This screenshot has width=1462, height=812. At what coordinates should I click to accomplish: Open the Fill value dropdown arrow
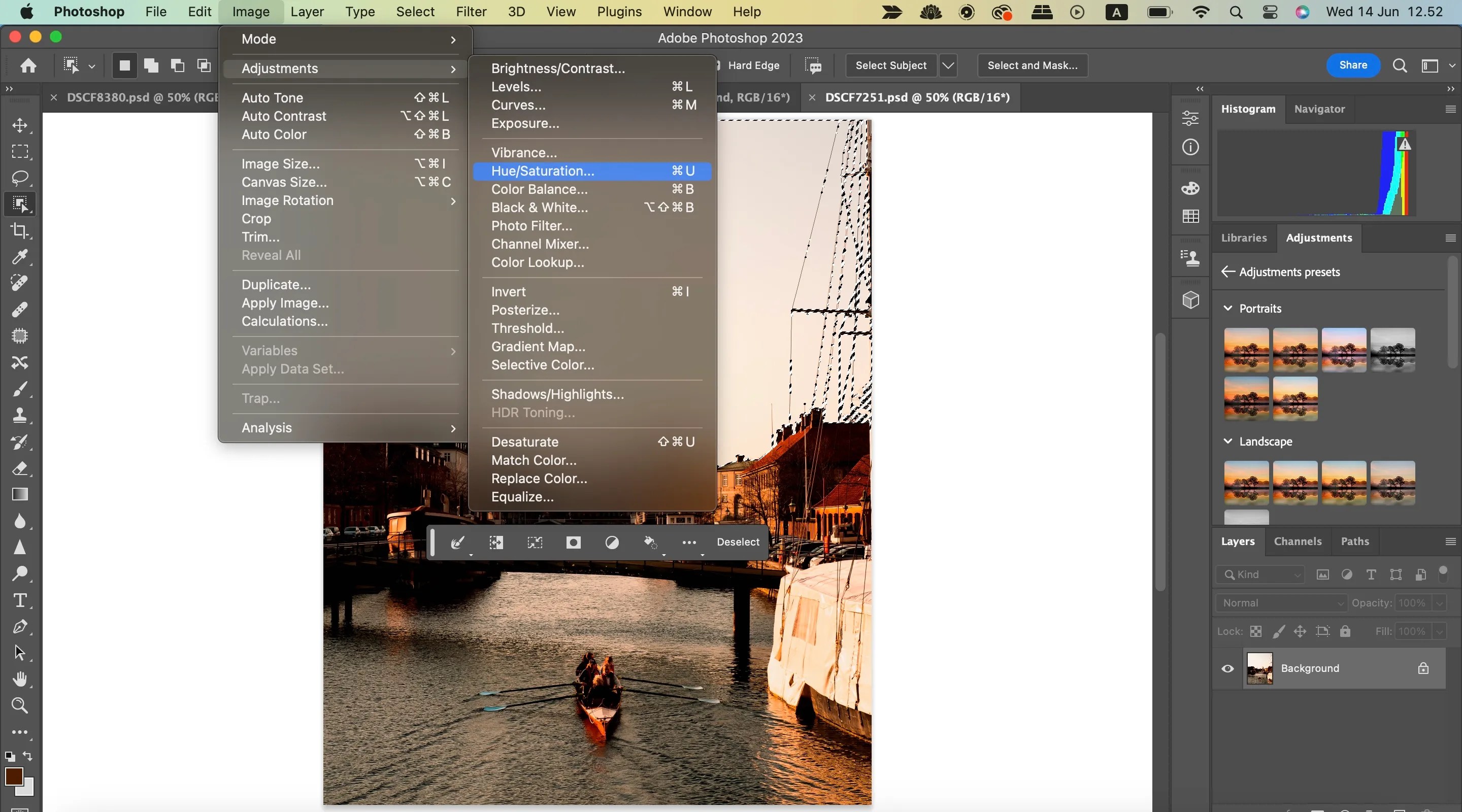coord(1439,631)
